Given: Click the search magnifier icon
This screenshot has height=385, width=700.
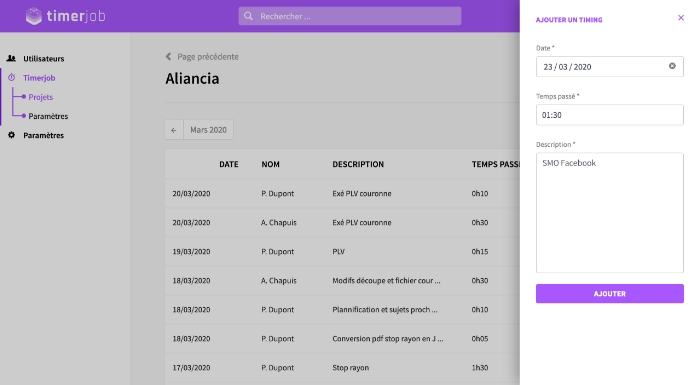Looking at the screenshot, I should (249, 16).
